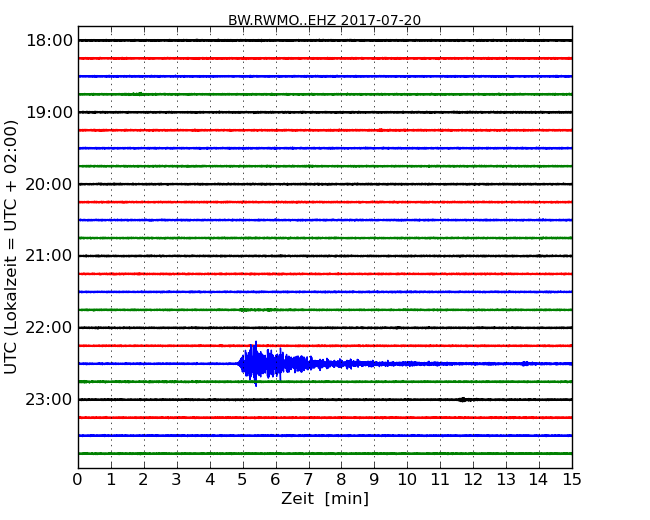
Task: Click the x-axis tick label 3
Action: coord(177,480)
